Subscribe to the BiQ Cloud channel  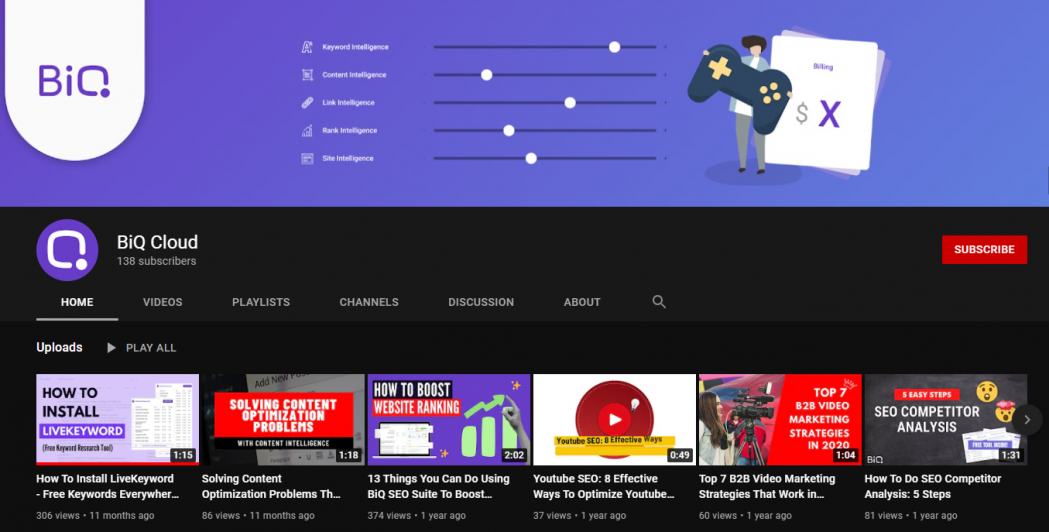(984, 250)
